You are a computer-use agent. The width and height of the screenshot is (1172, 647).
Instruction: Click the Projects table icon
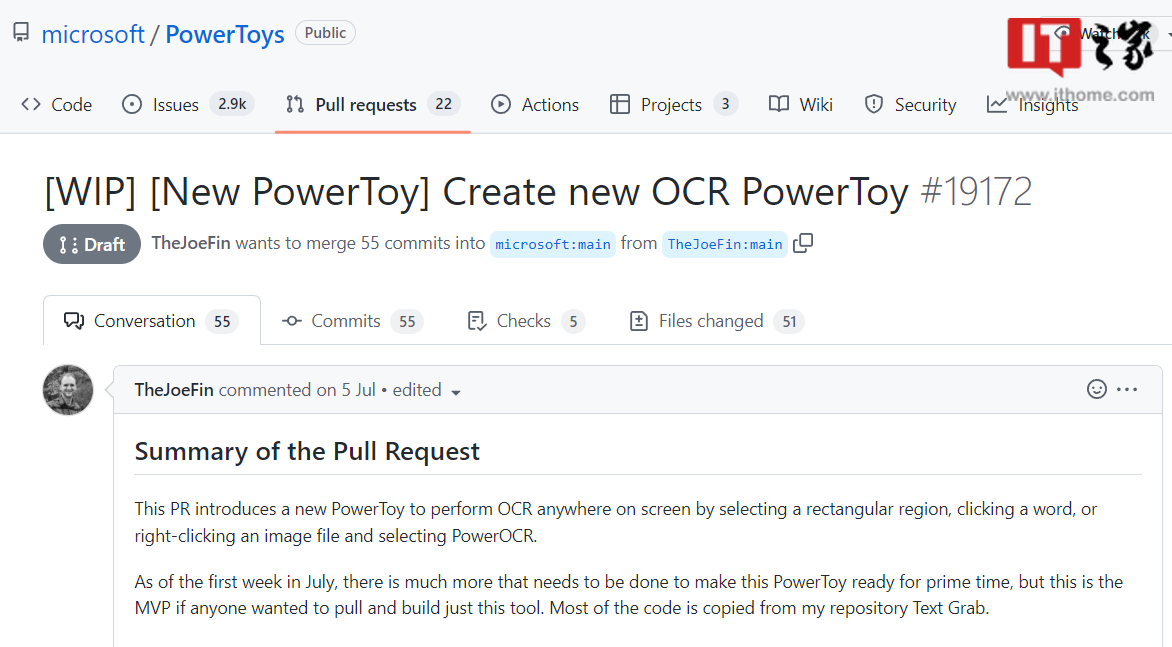click(620, 104)
